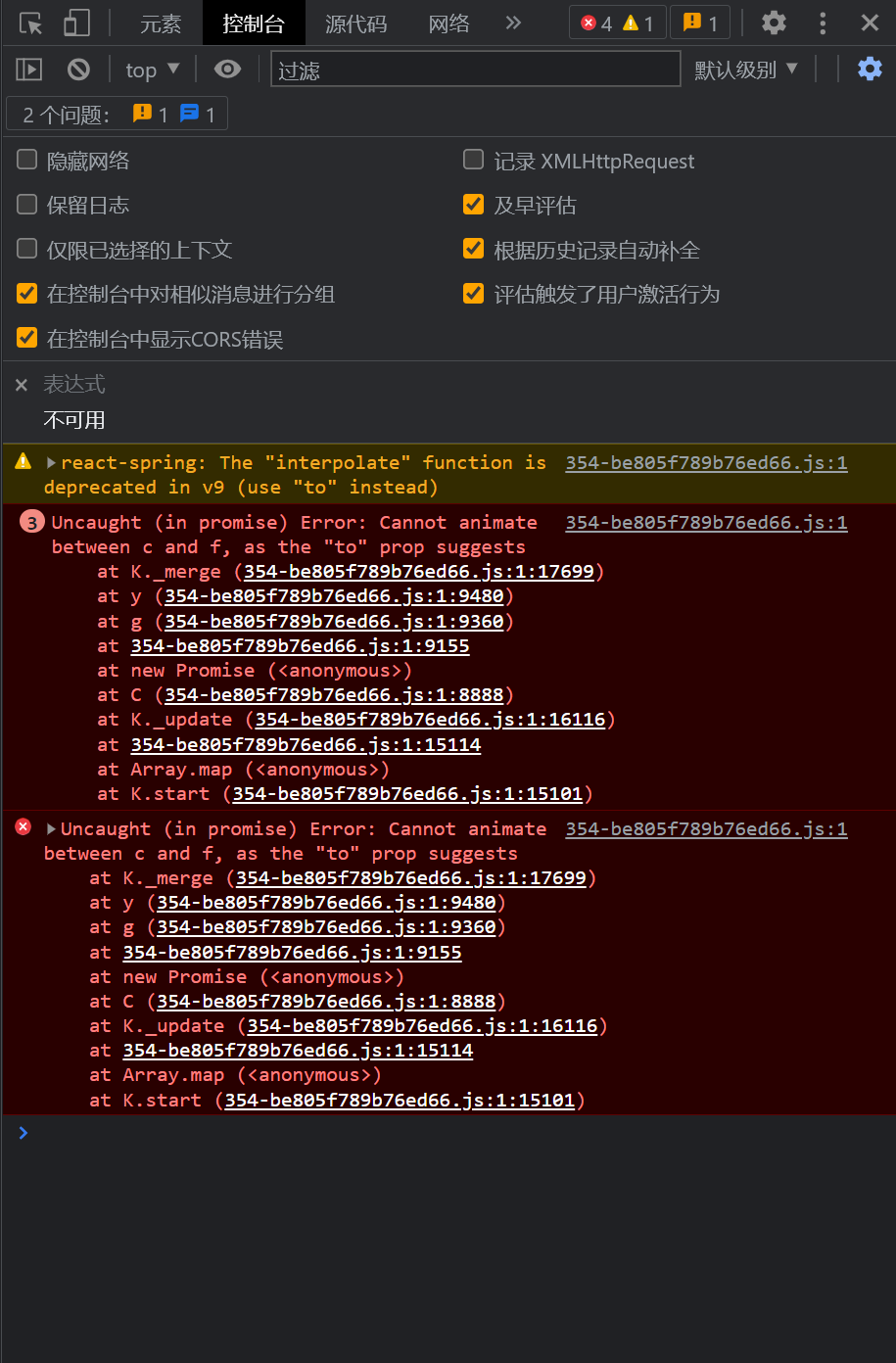Open 1:8888 link in first error stack
The image size is (896, 1363).
(x=334, y=694)
